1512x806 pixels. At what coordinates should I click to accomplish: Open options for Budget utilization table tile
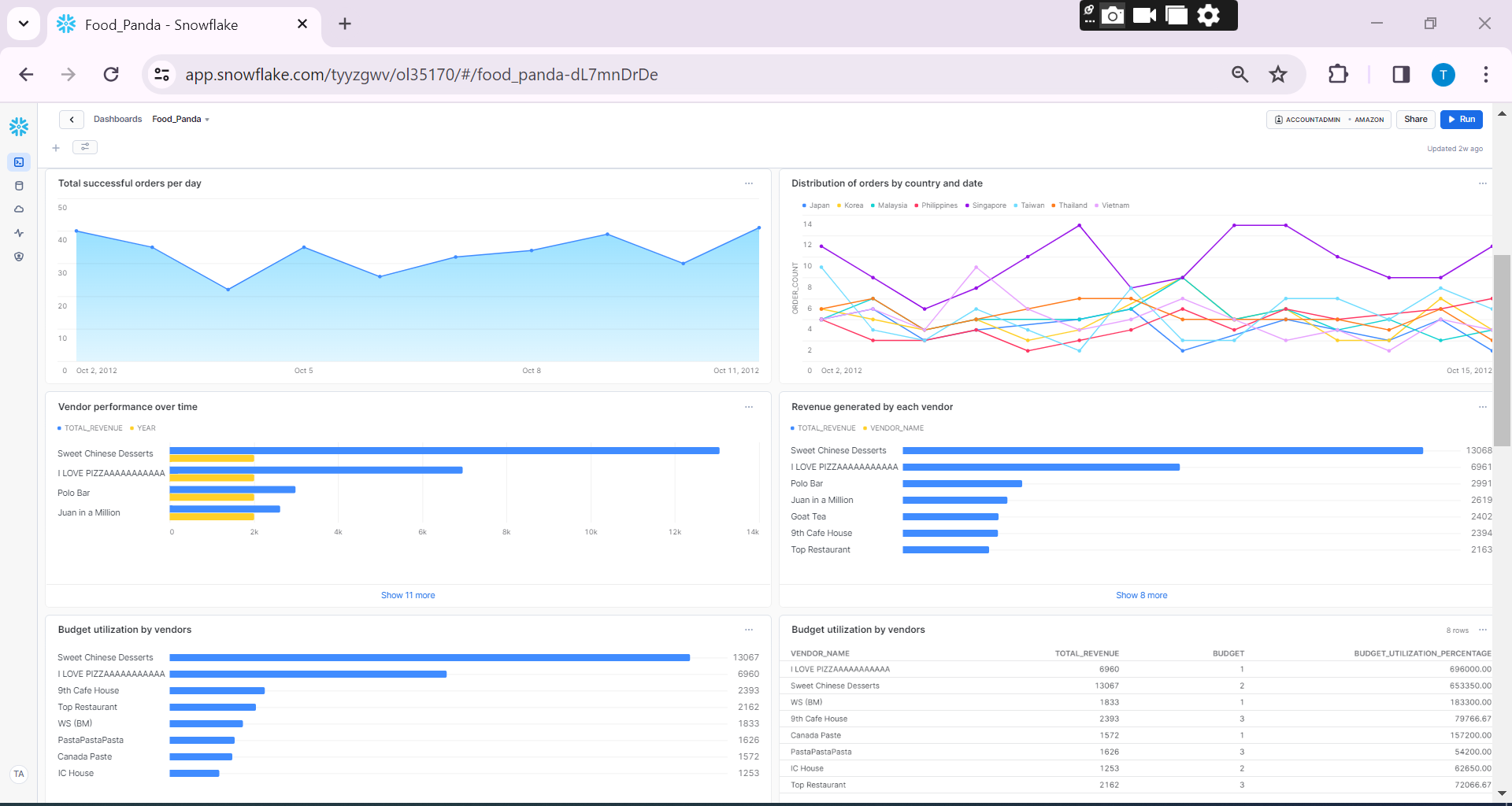1483,630
